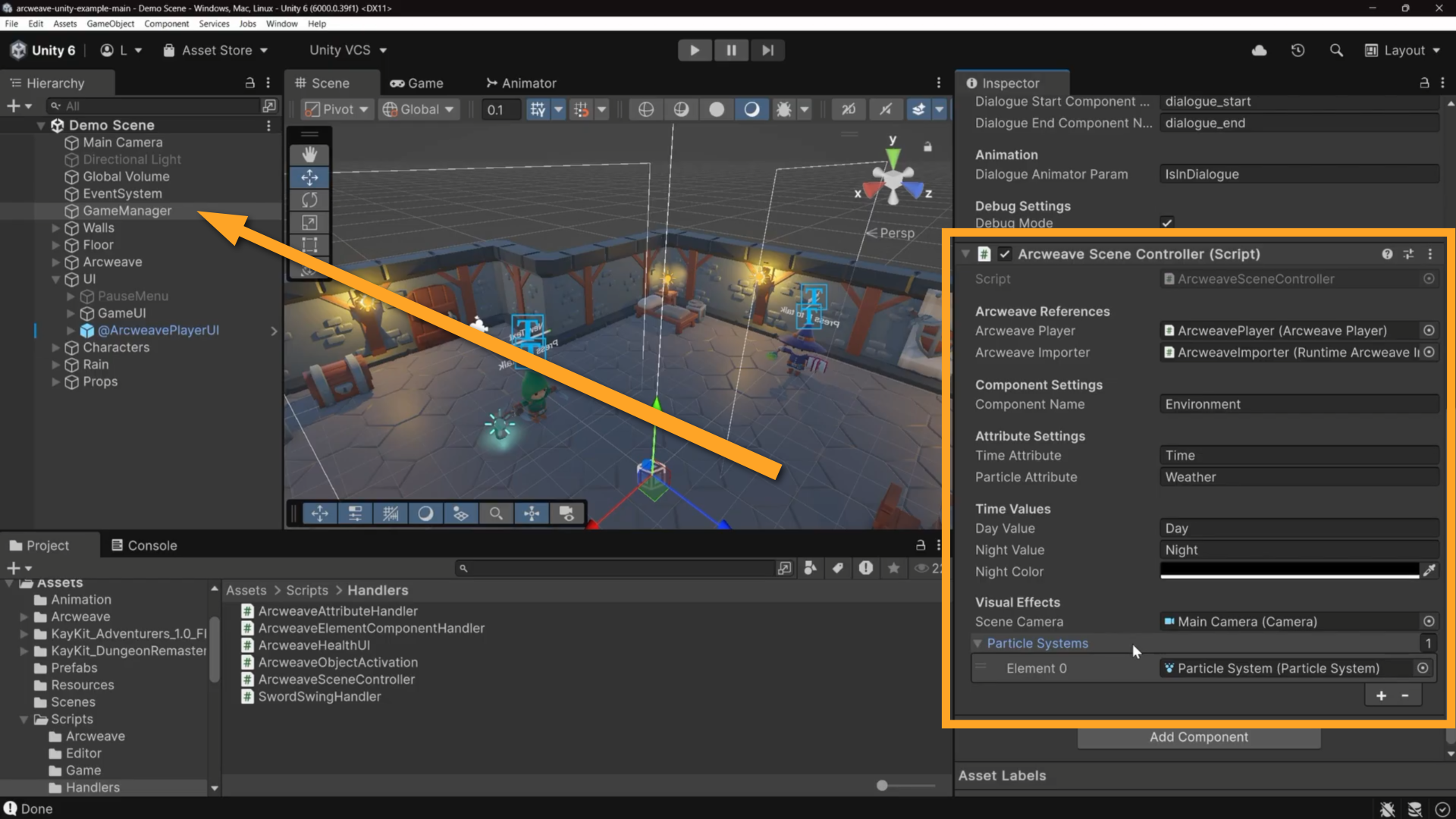1456x819 pixels.
Task: Click the Component Name Environment field
Action: tap(1299, 404)
